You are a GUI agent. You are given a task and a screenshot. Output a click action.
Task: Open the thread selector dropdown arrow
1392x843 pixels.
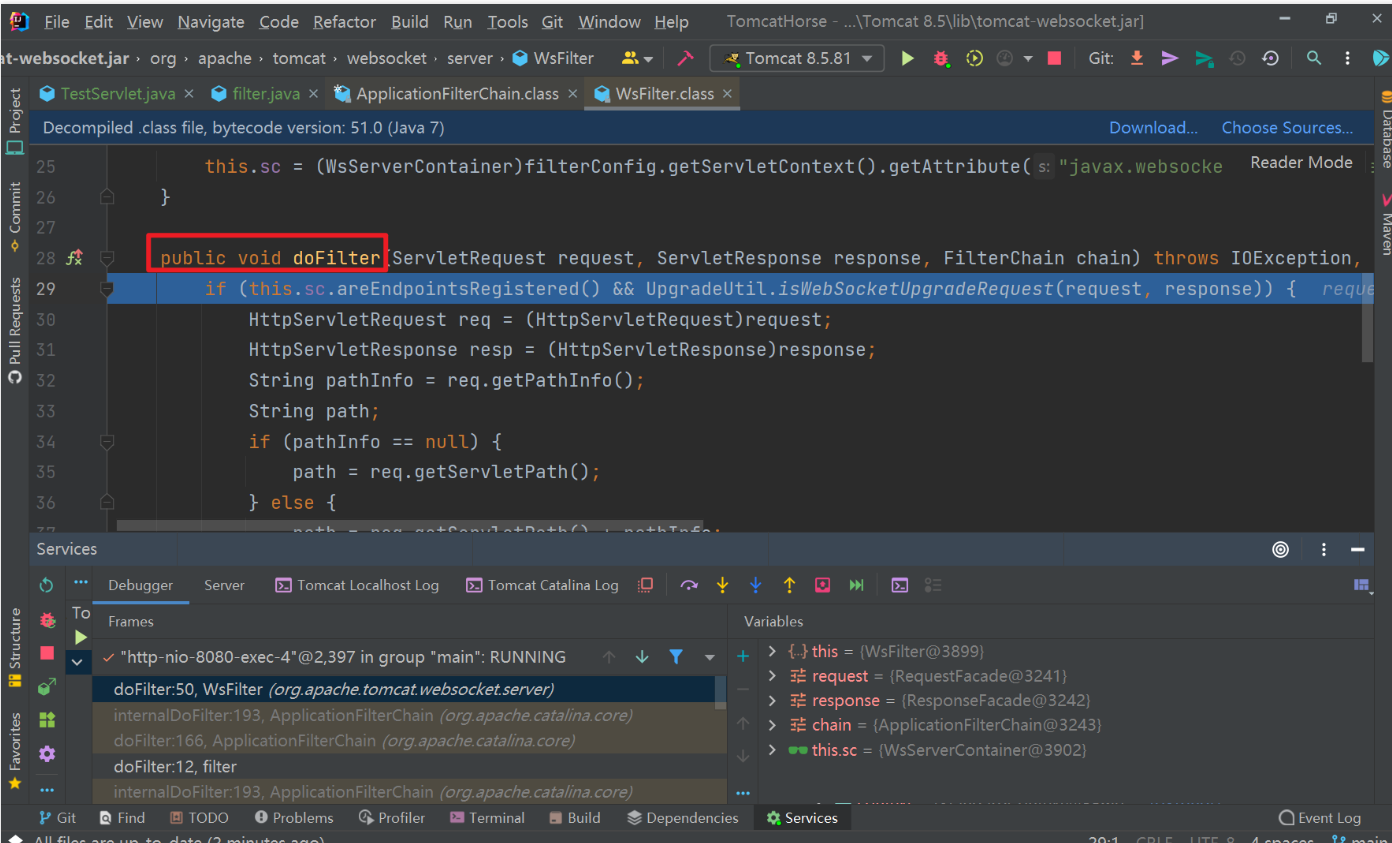(710, 657)
